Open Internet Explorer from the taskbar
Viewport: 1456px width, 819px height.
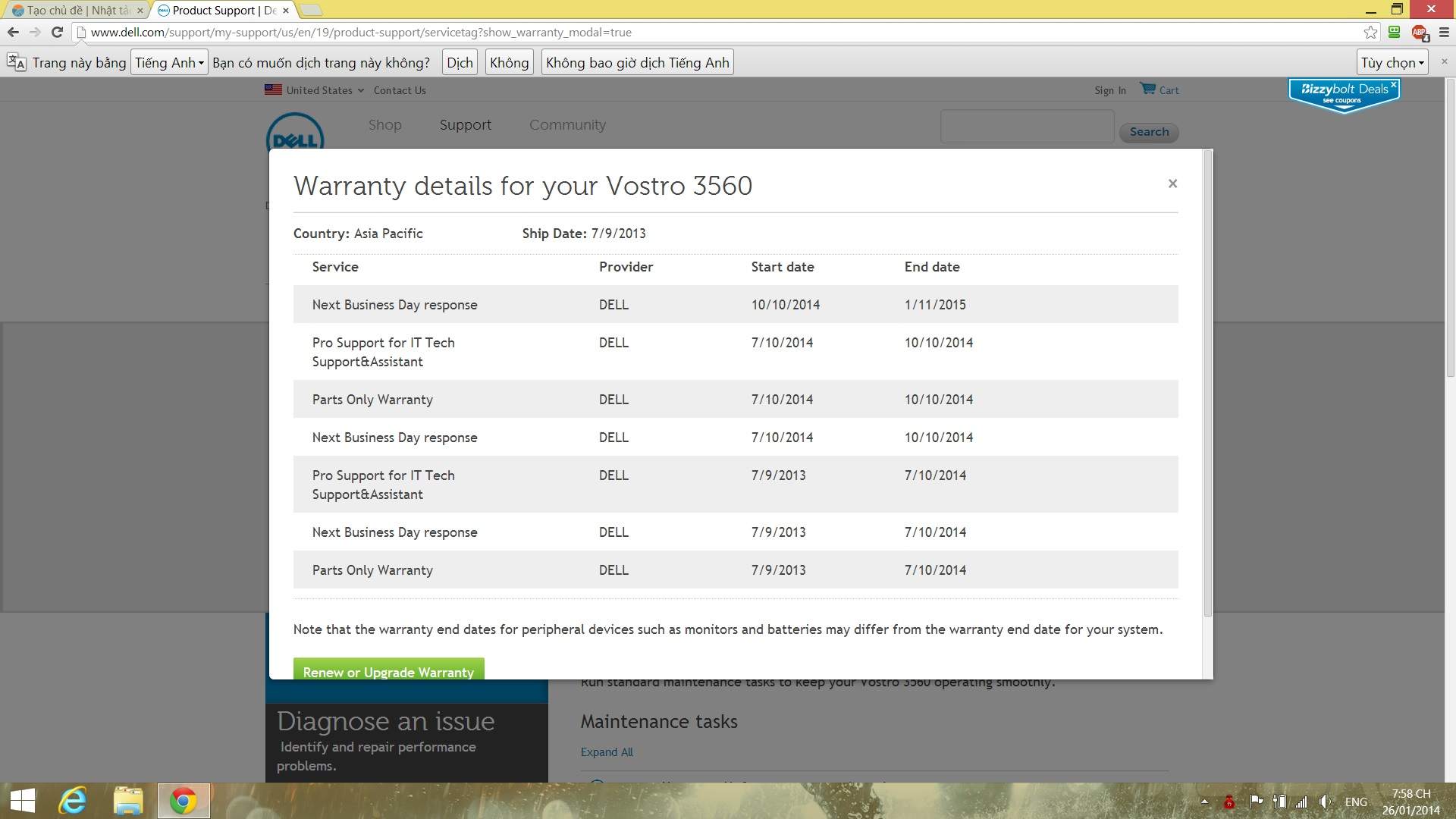click(x=74, y=801)
